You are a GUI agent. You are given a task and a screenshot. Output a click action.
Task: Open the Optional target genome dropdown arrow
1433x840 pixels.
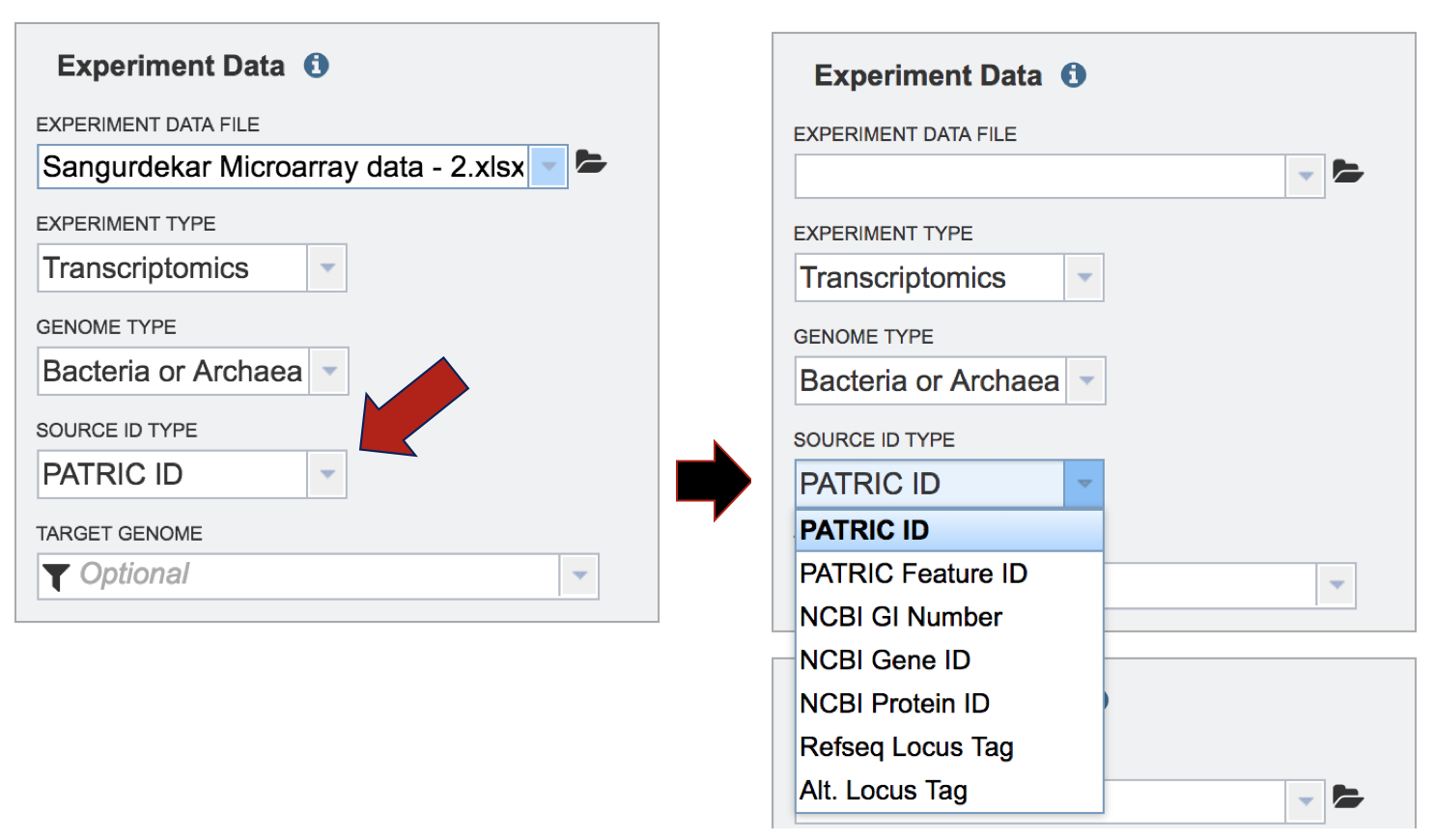579,575
